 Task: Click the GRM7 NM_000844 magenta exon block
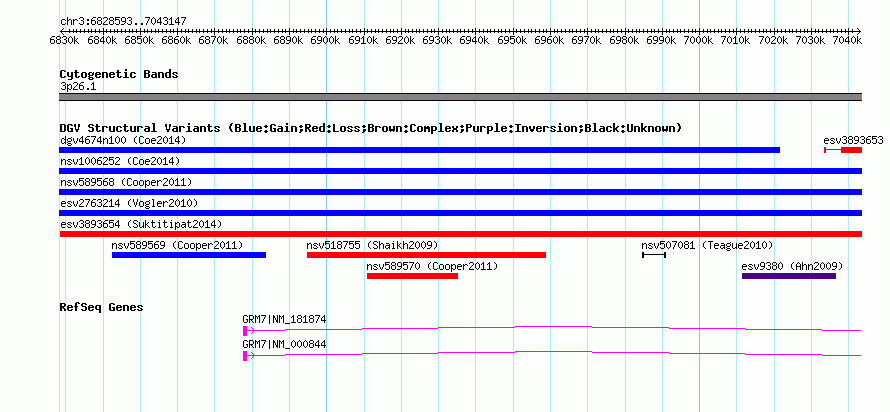tap(245, 356)
